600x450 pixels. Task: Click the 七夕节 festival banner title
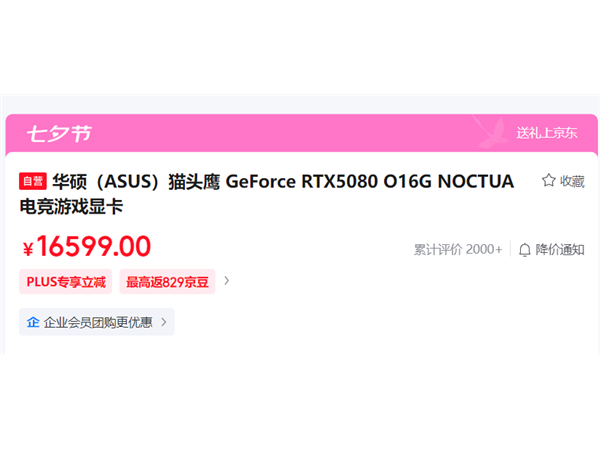pos(59,134)
